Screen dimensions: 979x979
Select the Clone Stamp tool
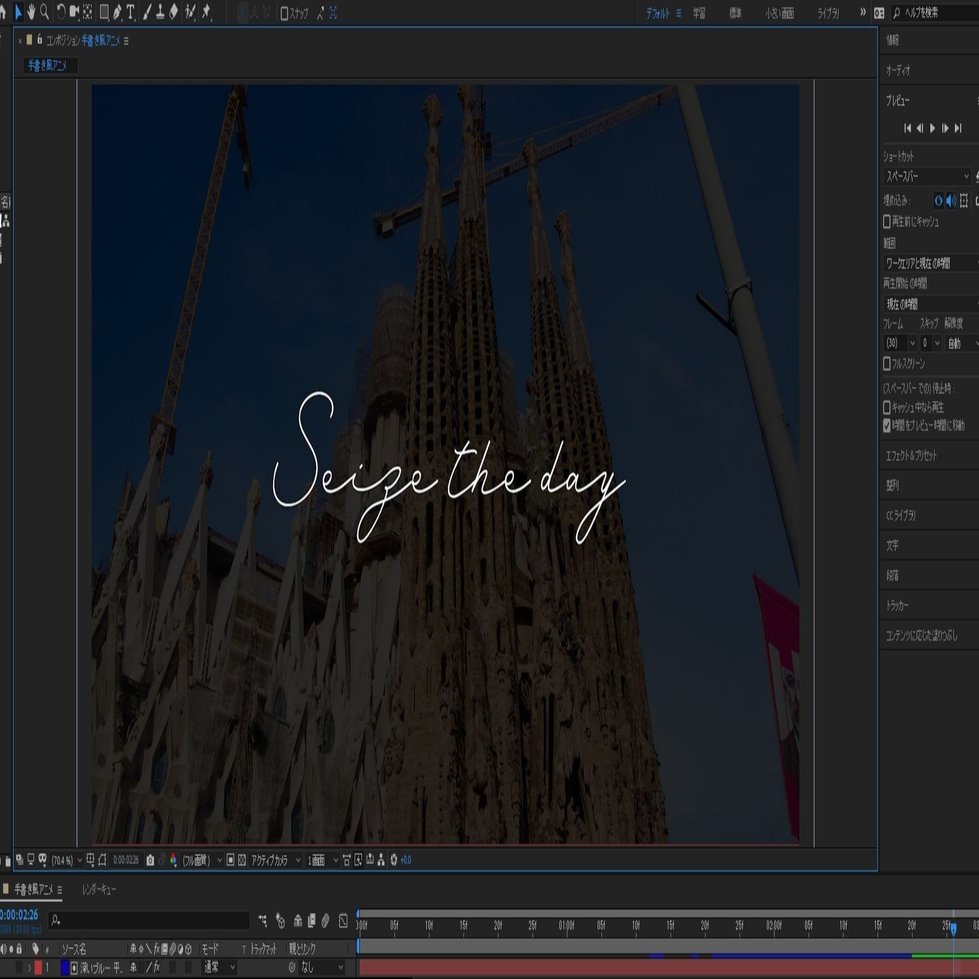(160, 12)
